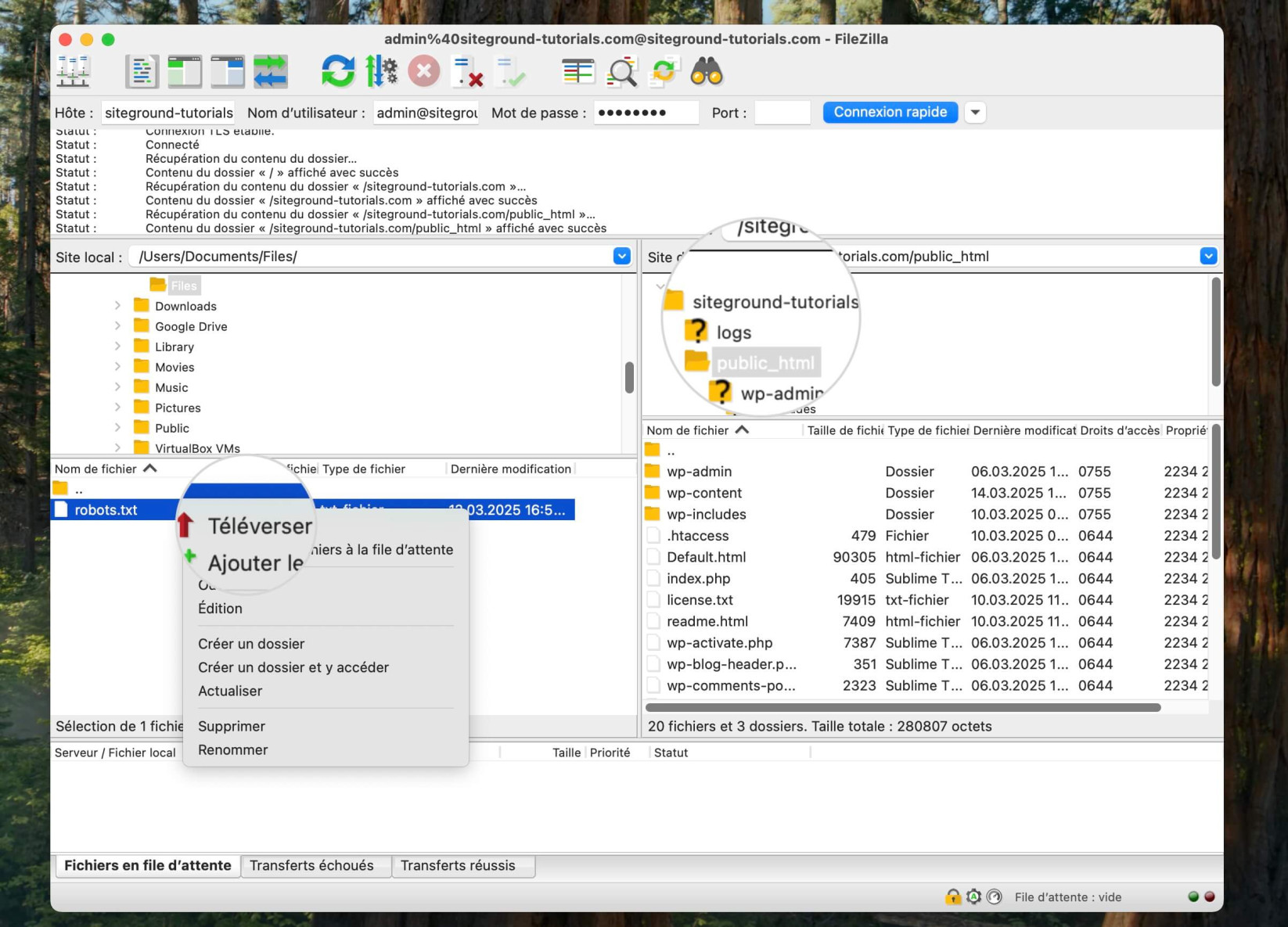Click the speed limit gauge icon in status bar
Screen dimensions: 1288x927
click(995, 896)
